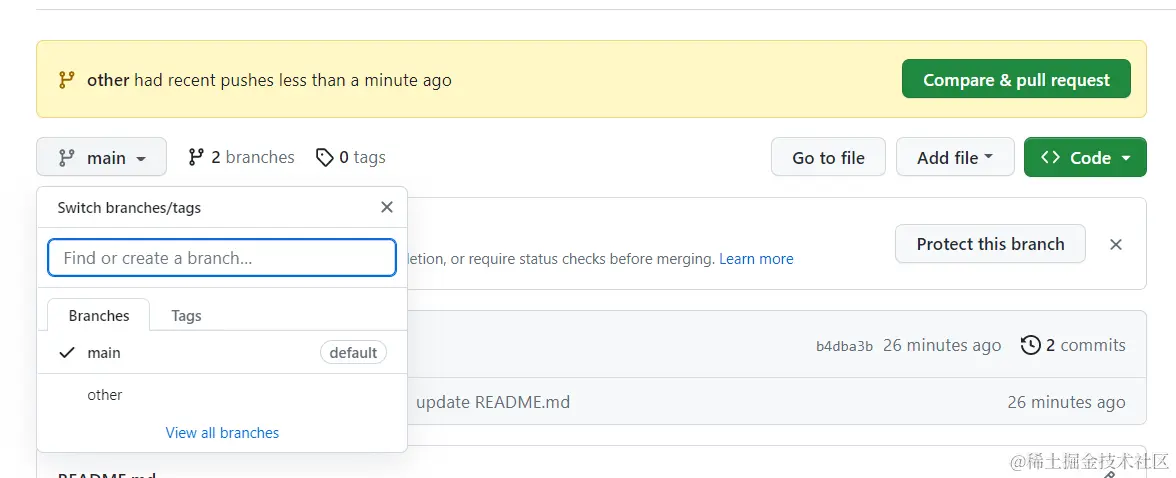Image resolution: width=1176 pixels, height=478 pixels.
Task: Select the other branch from list
Action: [x=105, y=395]
